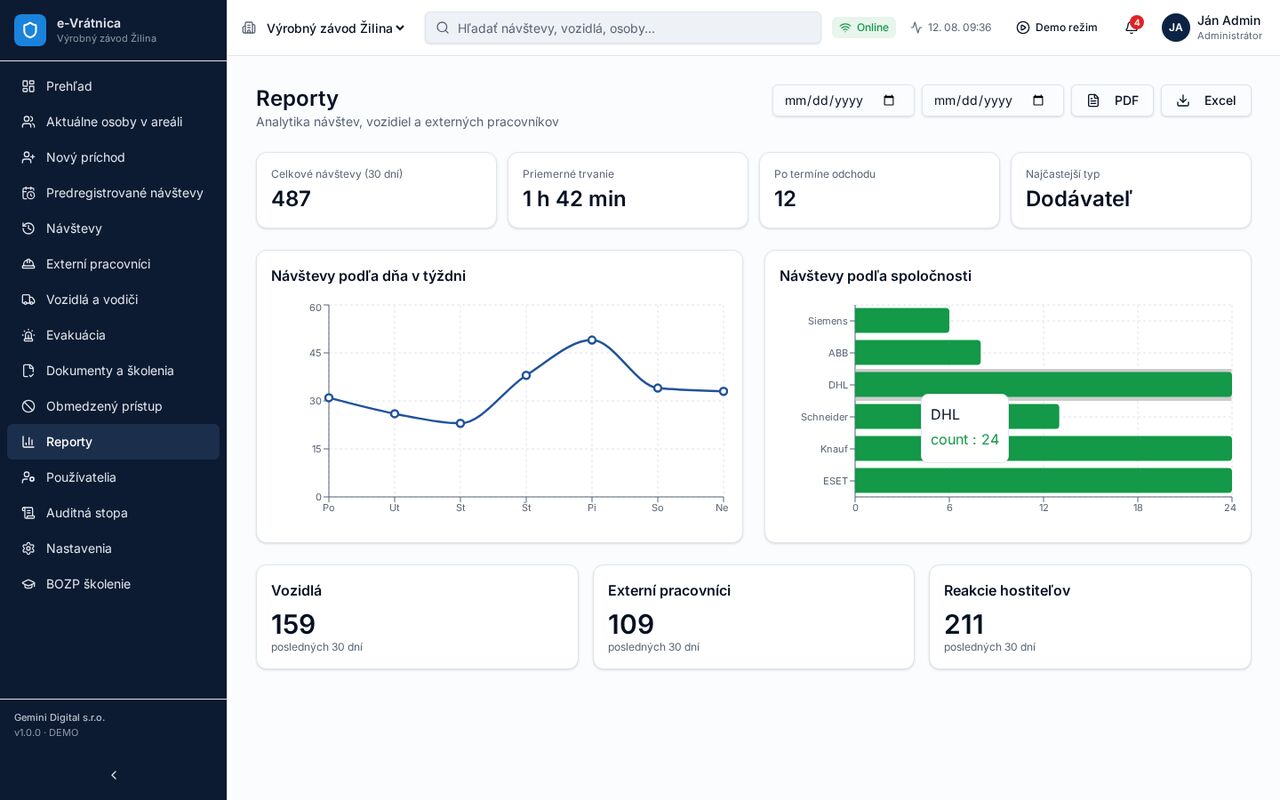Navigate to Používatelia in the sidebar
1280x800 pixels.
click(113, 477)
